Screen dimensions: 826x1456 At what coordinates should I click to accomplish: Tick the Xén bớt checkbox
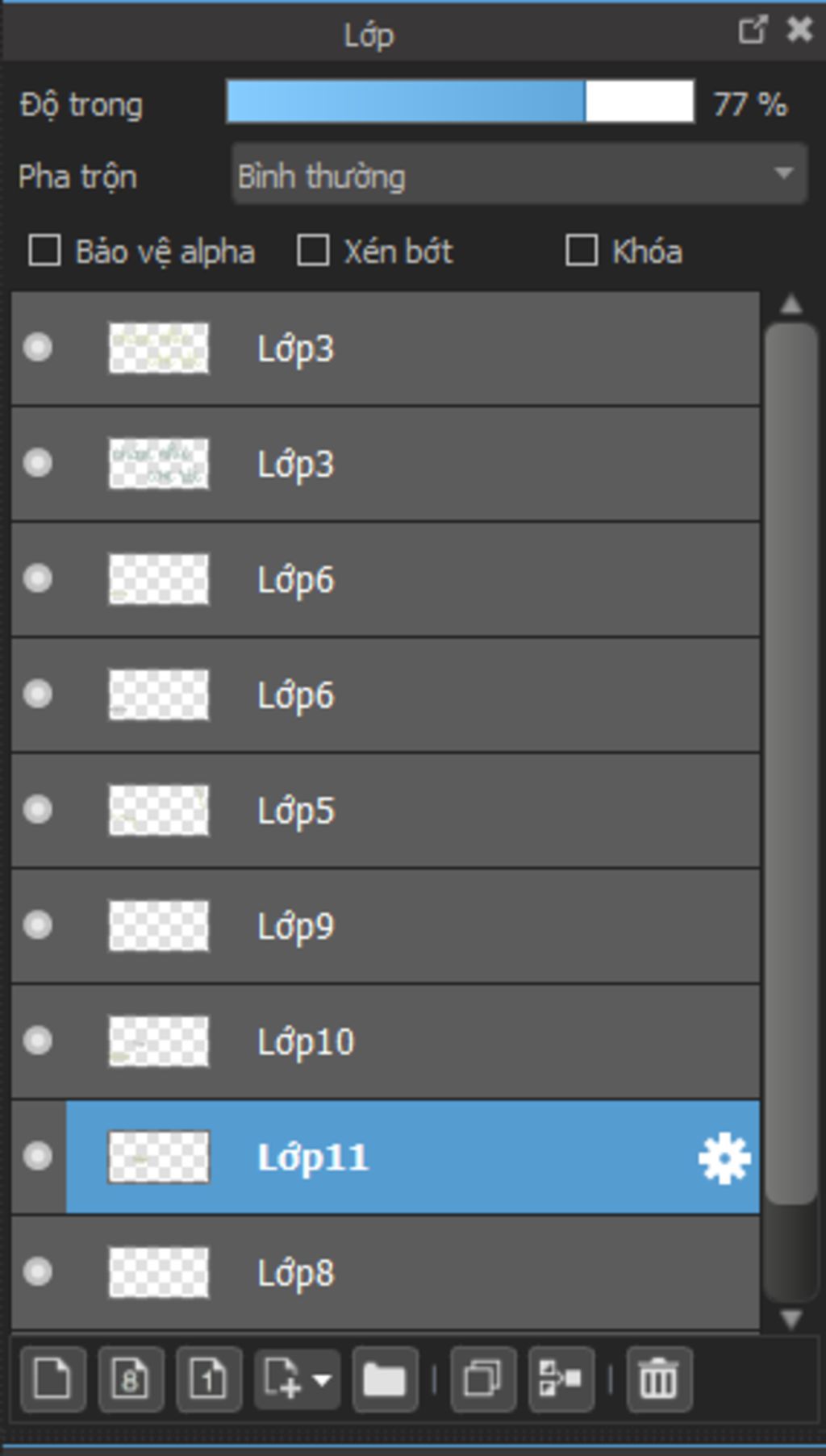pos(313,251)
